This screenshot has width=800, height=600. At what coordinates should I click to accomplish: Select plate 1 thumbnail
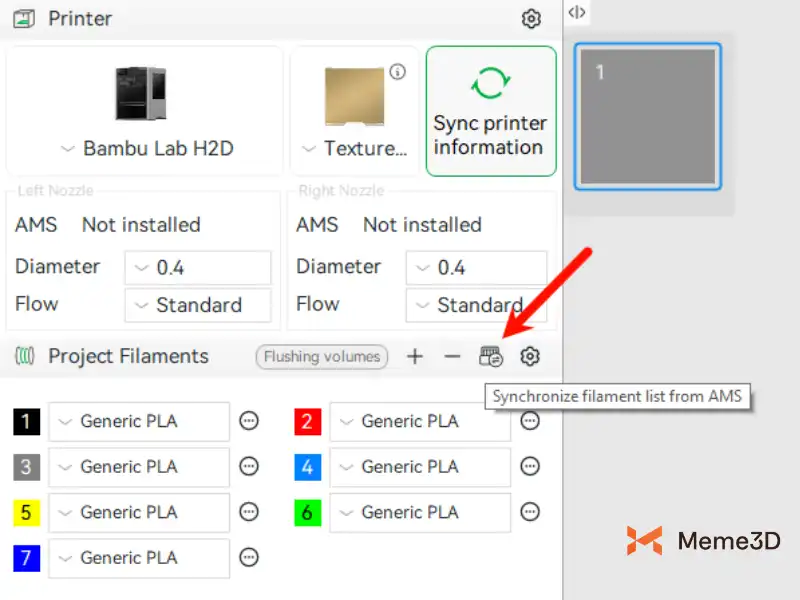[x=648, y=116]
